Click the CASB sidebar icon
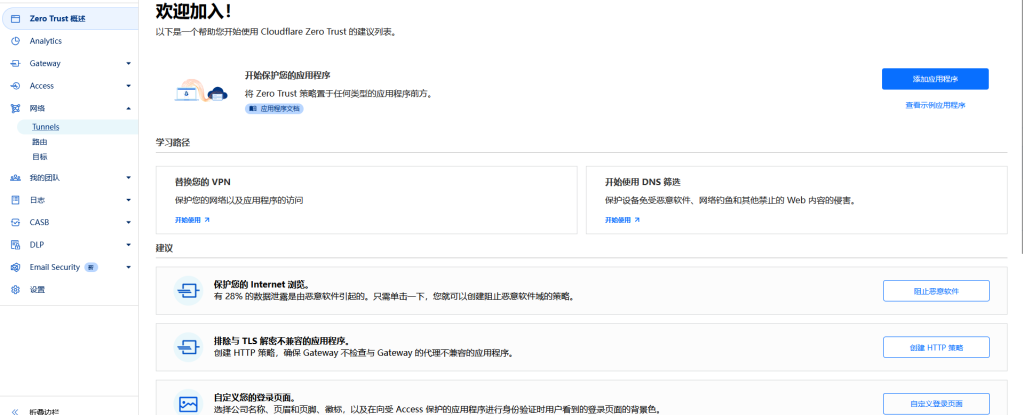 click(16, 222)
